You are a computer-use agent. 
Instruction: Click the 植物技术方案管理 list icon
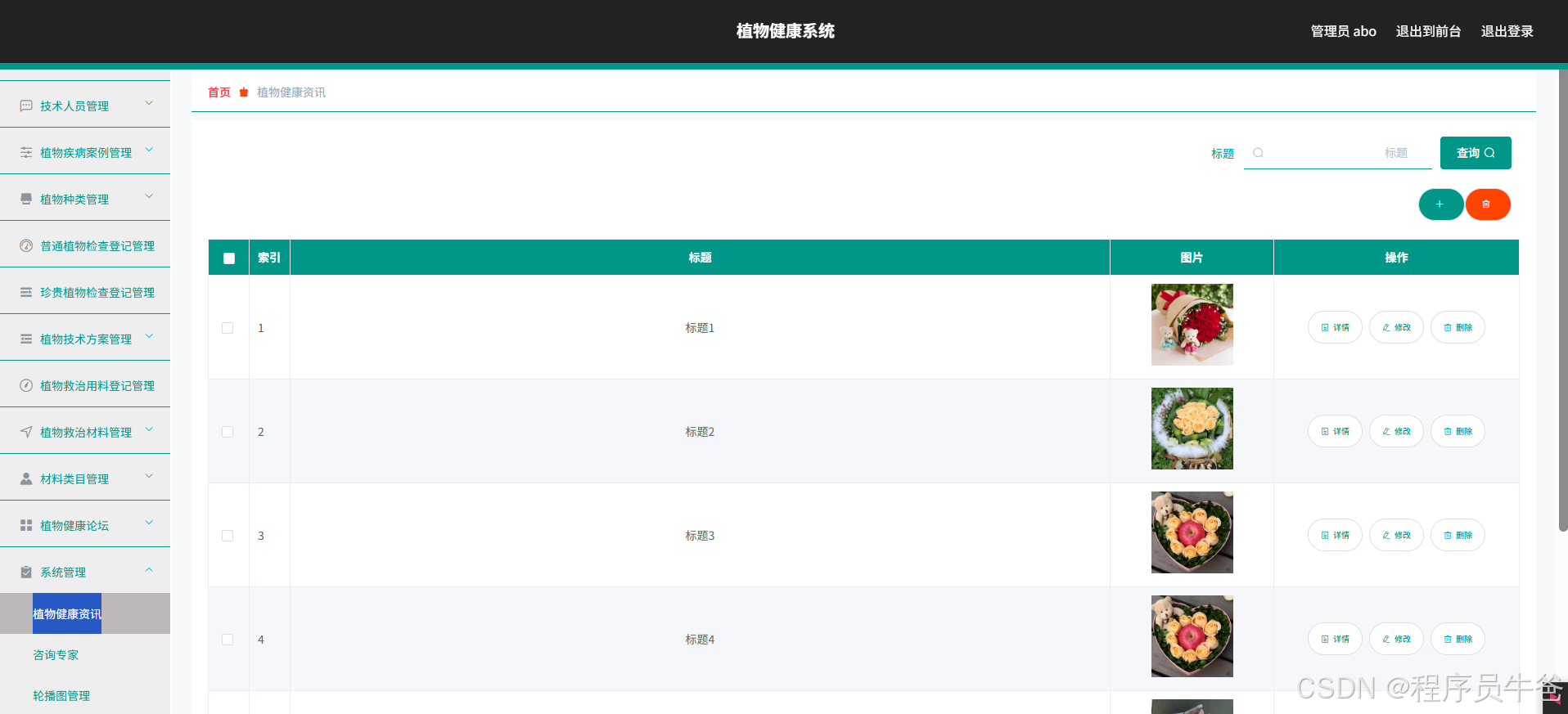point(26,339)
